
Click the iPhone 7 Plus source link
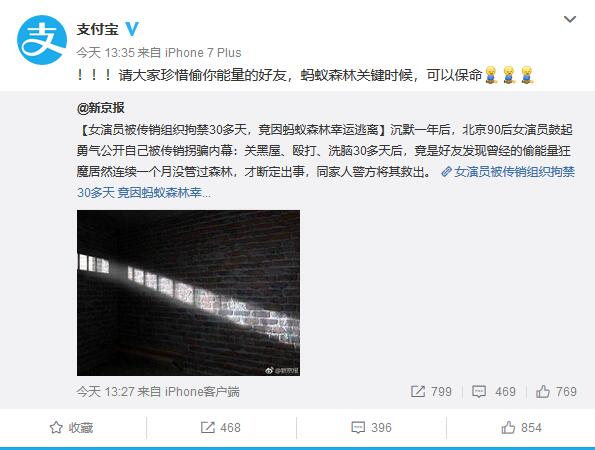point(203,53)
